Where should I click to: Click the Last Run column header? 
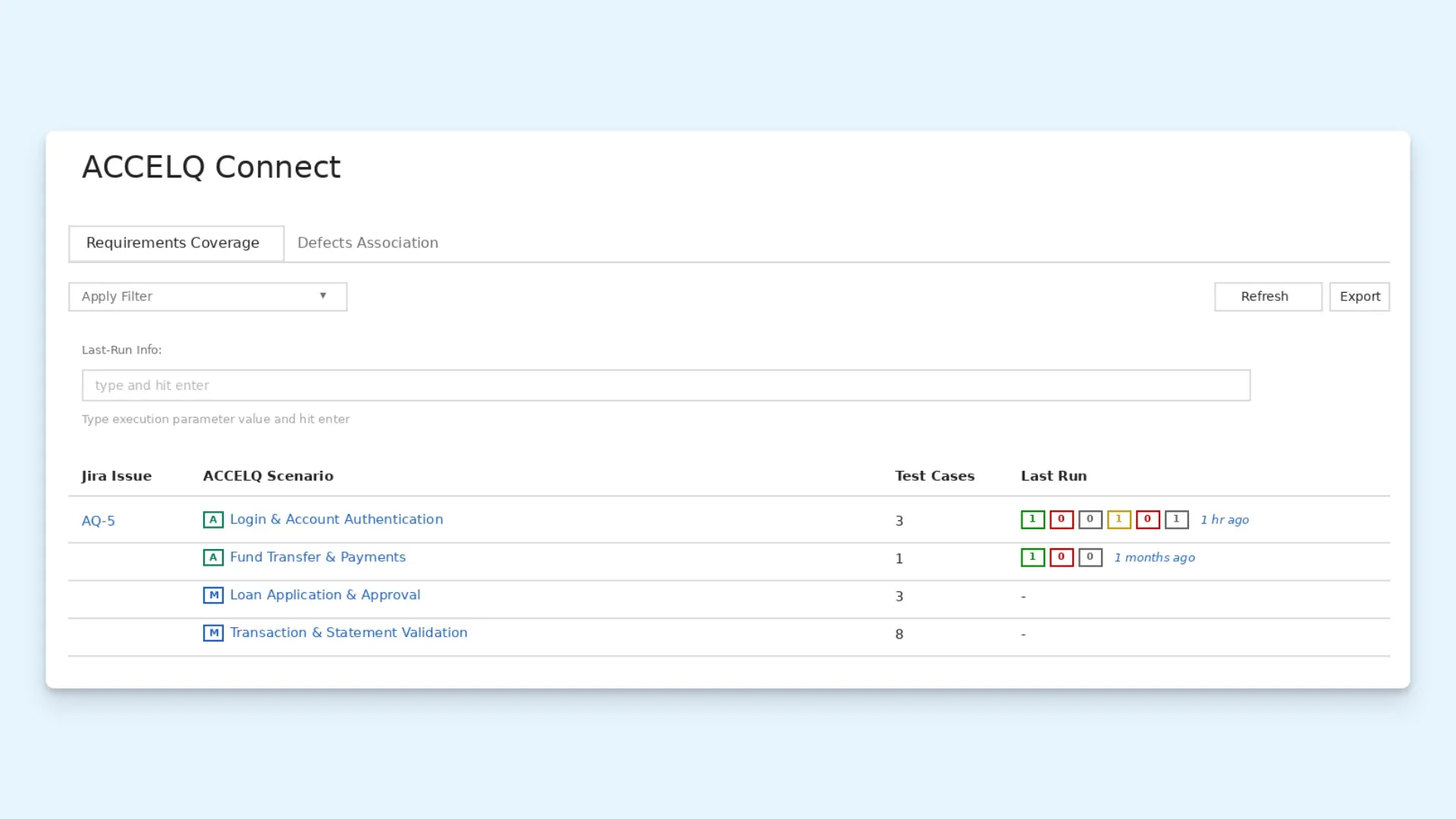[x=1054, y=476]
